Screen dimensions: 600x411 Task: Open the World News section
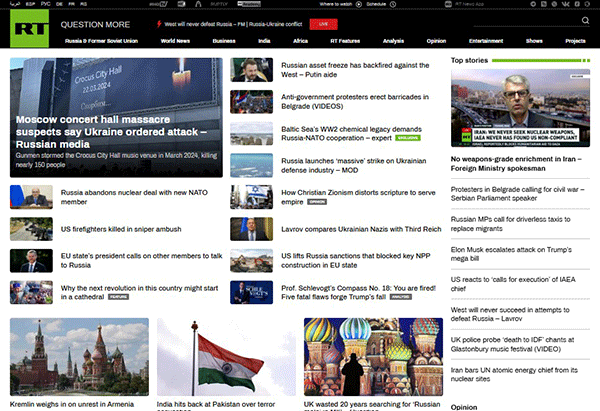click(175, 41)
